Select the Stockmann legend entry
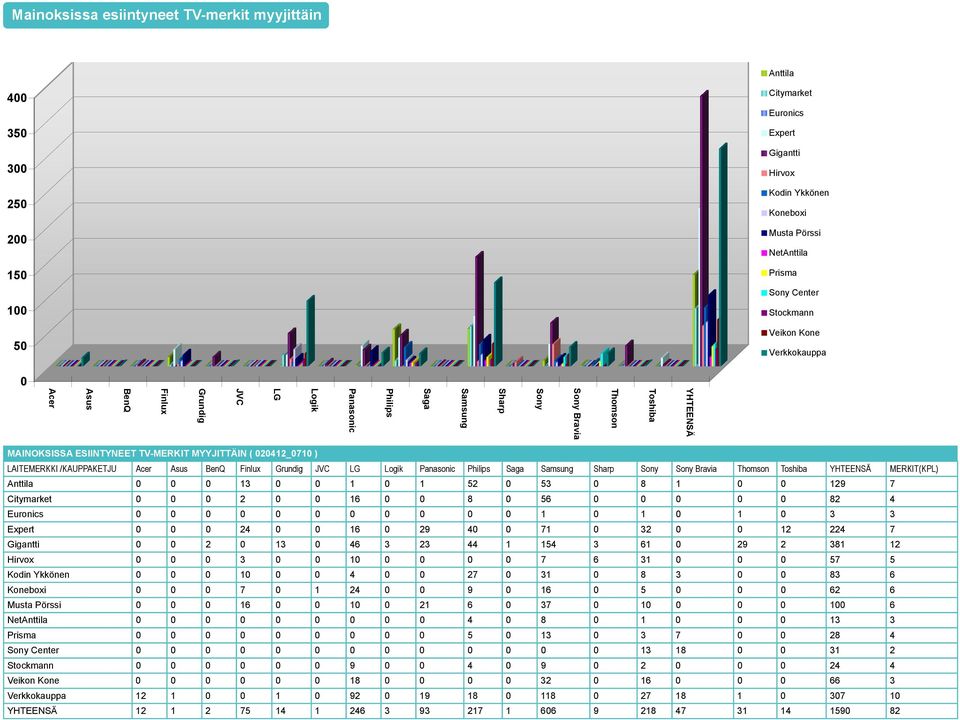Screen dimensions: 960x720 [x=787, y=313]
